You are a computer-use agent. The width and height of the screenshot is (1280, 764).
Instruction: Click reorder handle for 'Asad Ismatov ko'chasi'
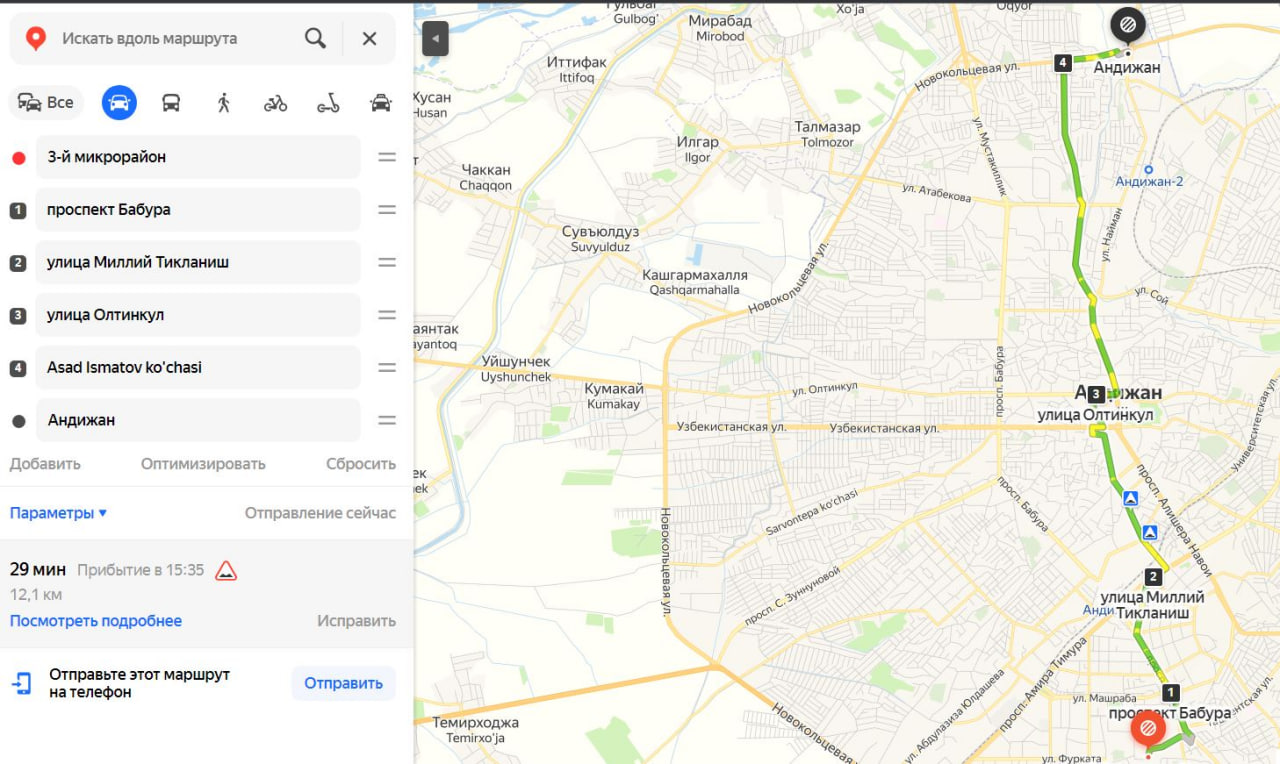[387, 367]
